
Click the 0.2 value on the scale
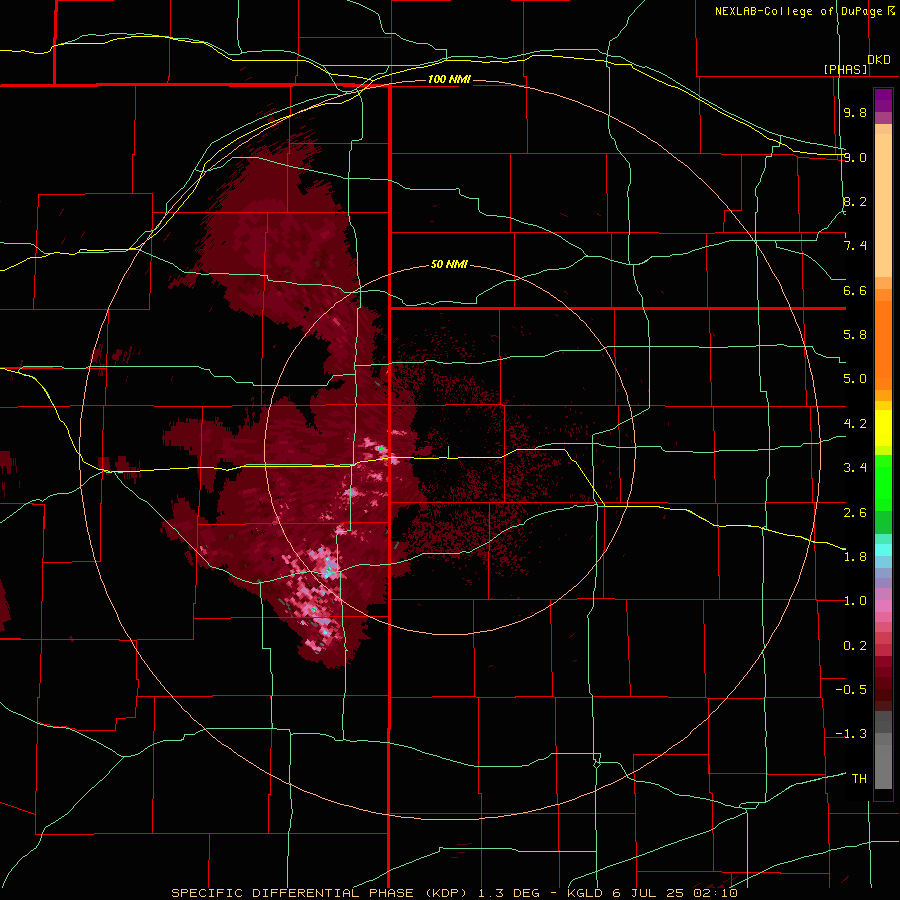tap(855, 646)
